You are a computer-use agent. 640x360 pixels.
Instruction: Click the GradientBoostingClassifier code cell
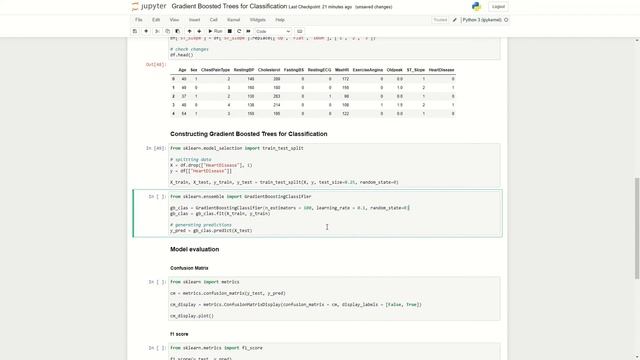[x=334, y=213]
